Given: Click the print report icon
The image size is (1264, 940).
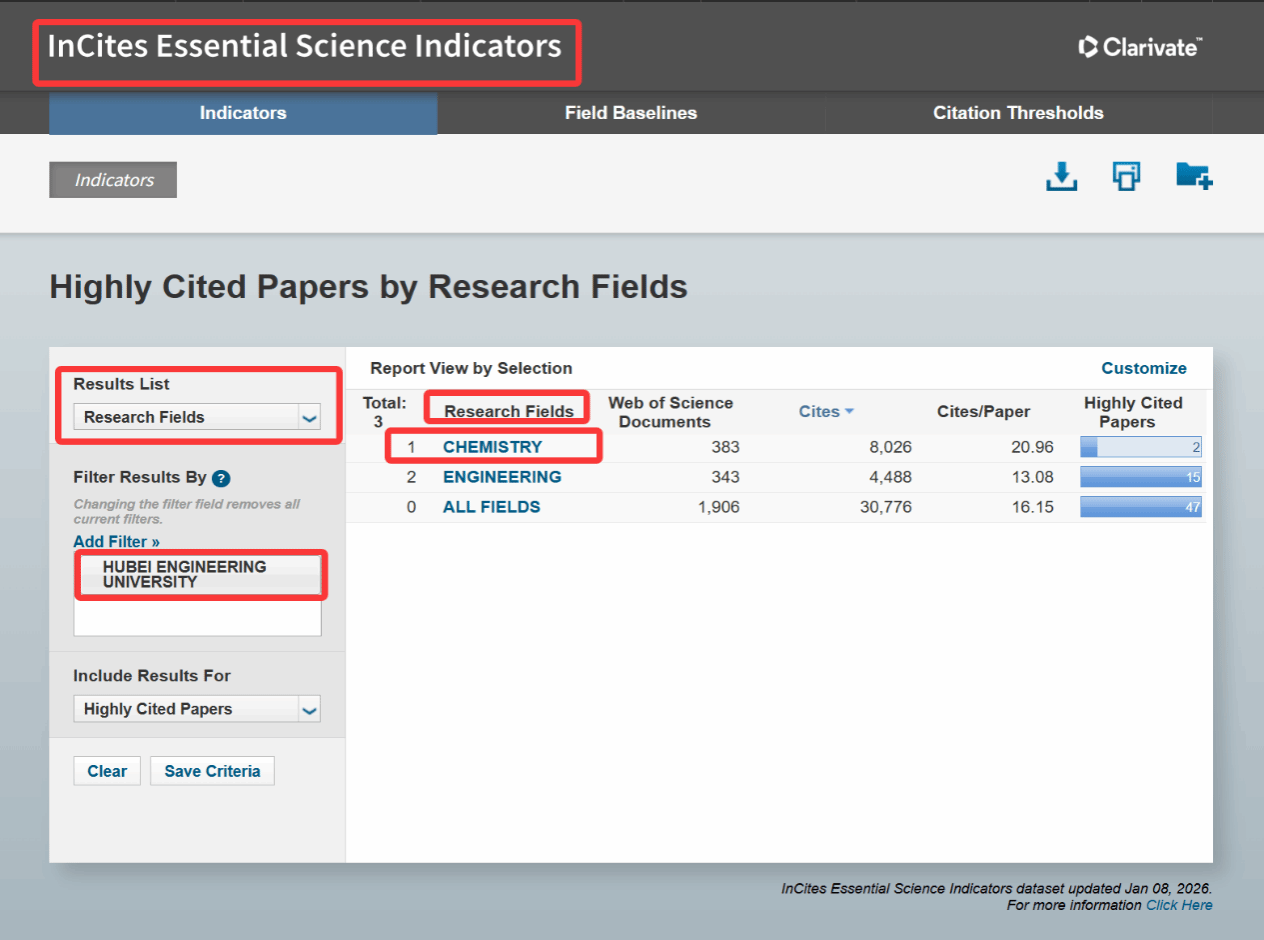Looking at the screenshot, I should [x=1127, y=177].
